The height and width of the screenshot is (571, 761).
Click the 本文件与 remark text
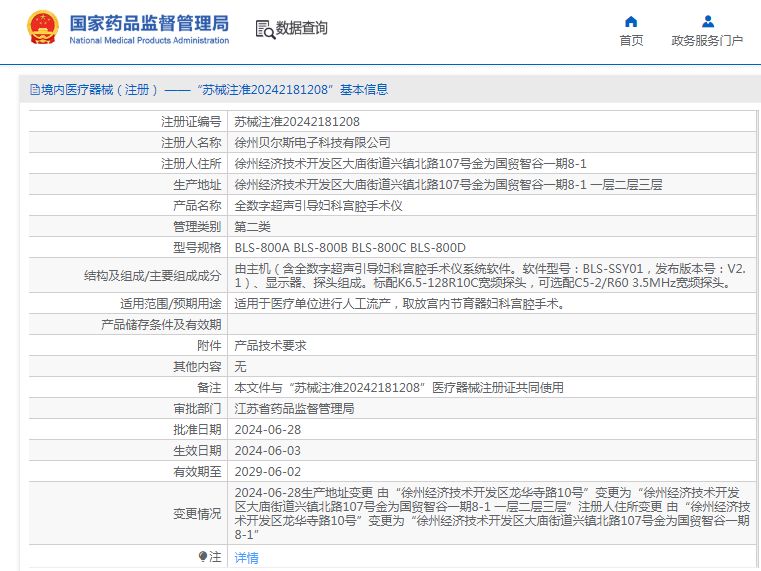tap(399, 388)
